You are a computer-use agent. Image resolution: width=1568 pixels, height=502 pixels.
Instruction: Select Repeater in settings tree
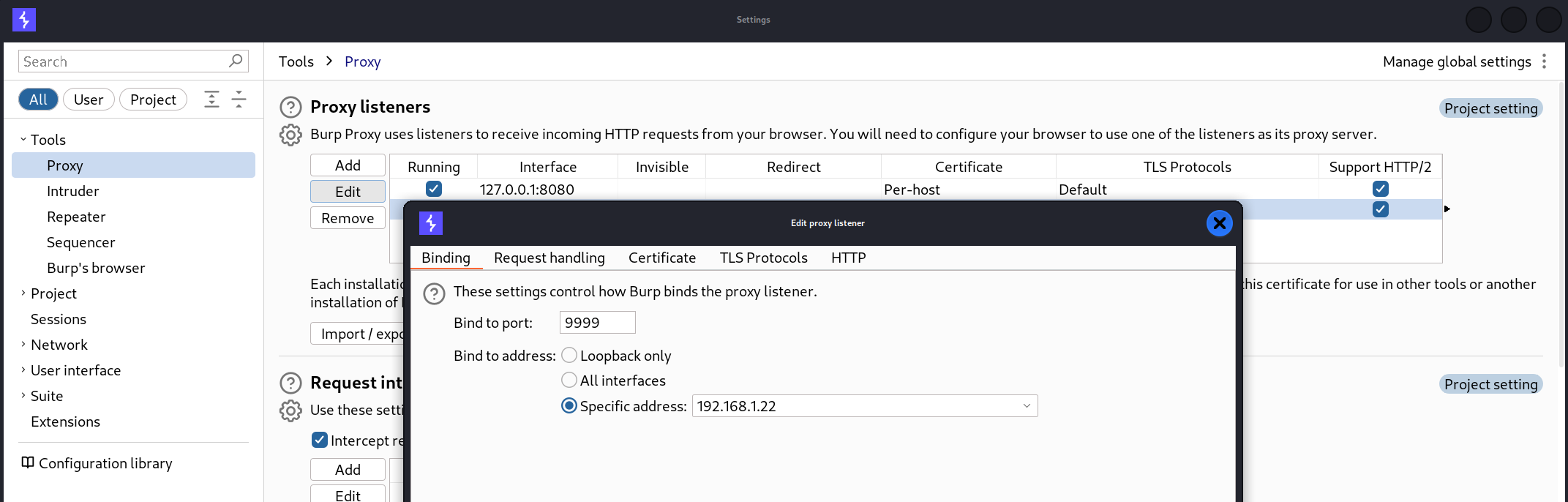76,217
